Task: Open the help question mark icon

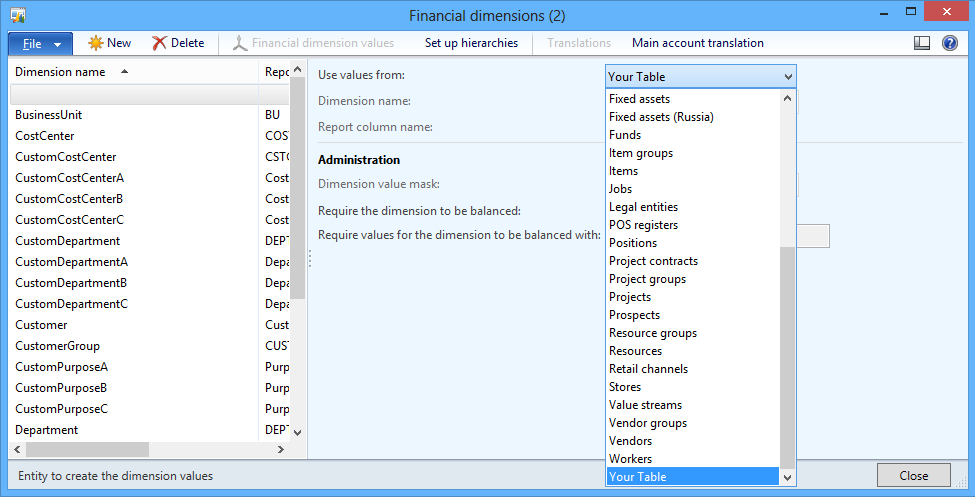Action: [x=950, y=43]
